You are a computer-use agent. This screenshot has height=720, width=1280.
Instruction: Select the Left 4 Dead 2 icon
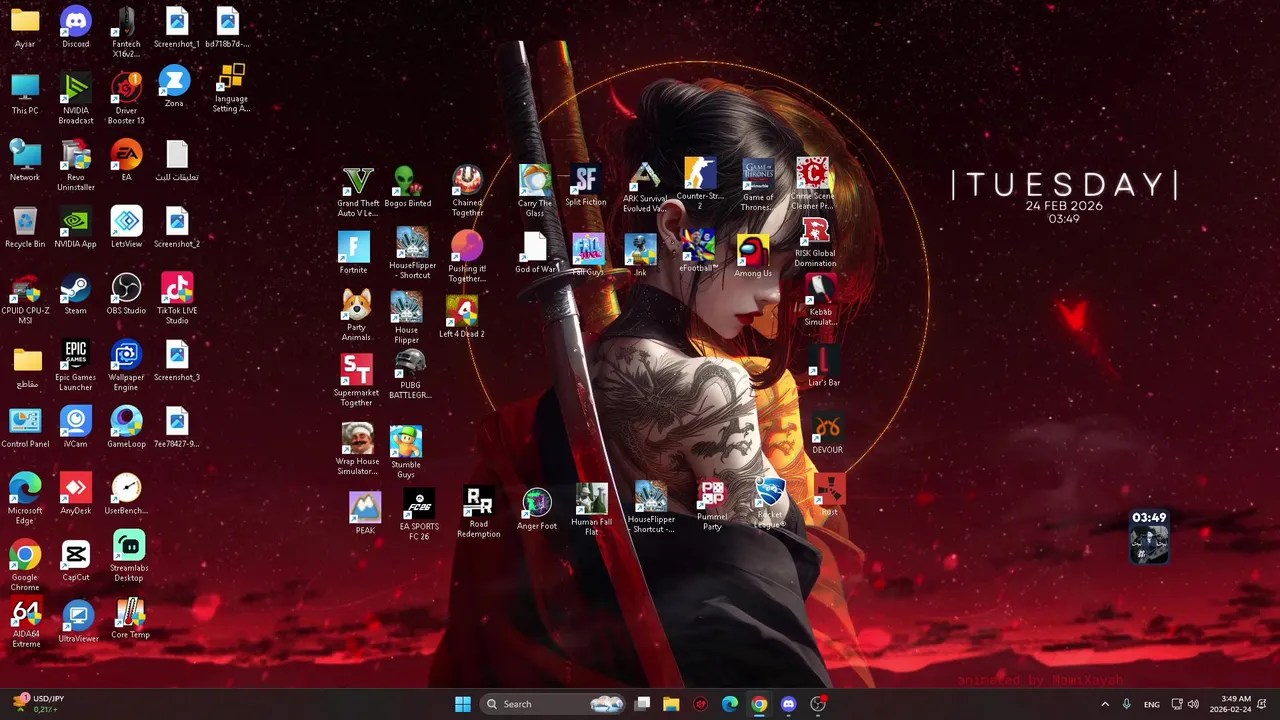[x=461, y=317]
